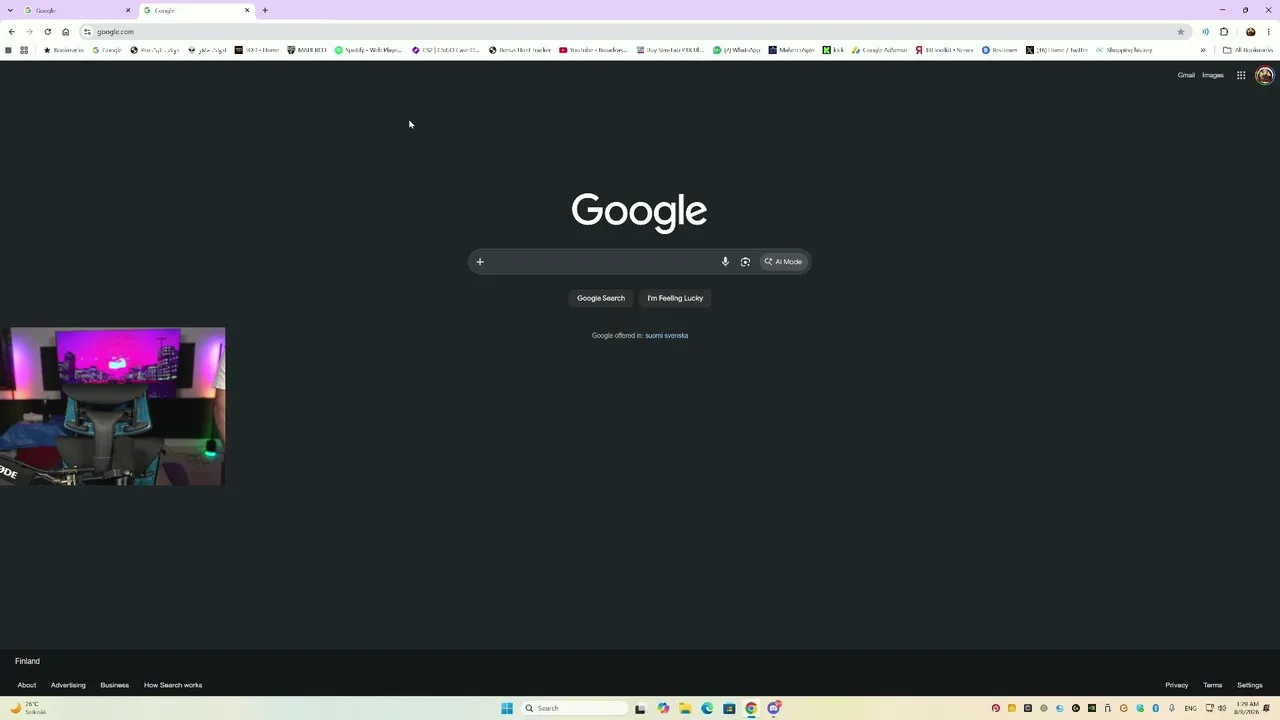Open a new browser tab
The height and width of the screenshot is (720, 1280).
(x=265, y=10)
